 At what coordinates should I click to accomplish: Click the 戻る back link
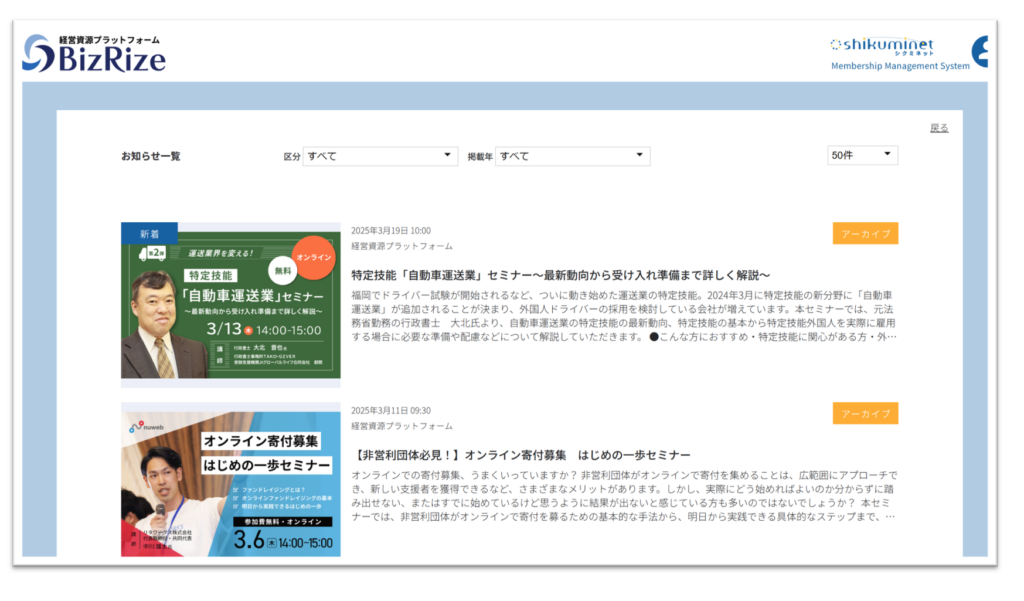click(938, 128)
